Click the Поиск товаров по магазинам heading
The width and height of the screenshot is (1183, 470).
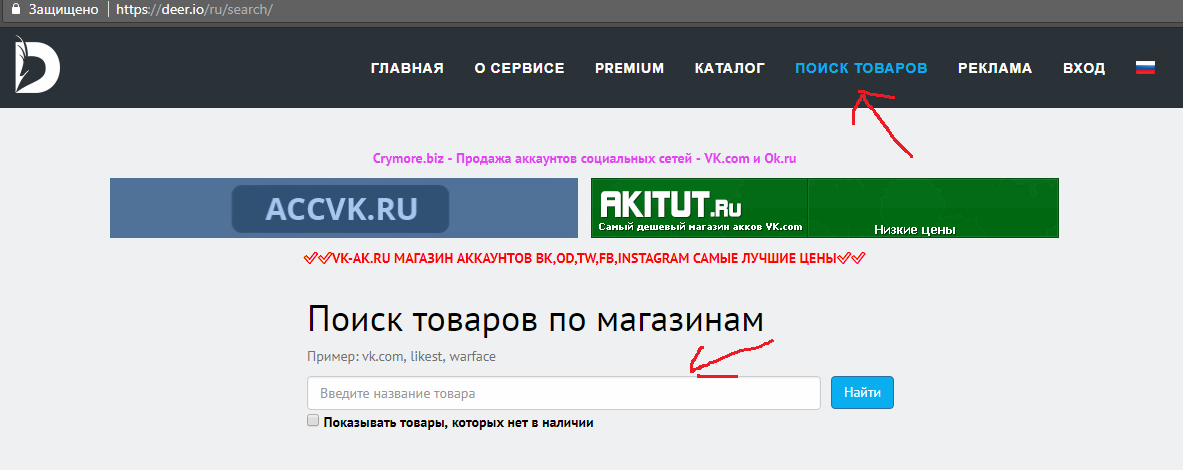[536, 321]
